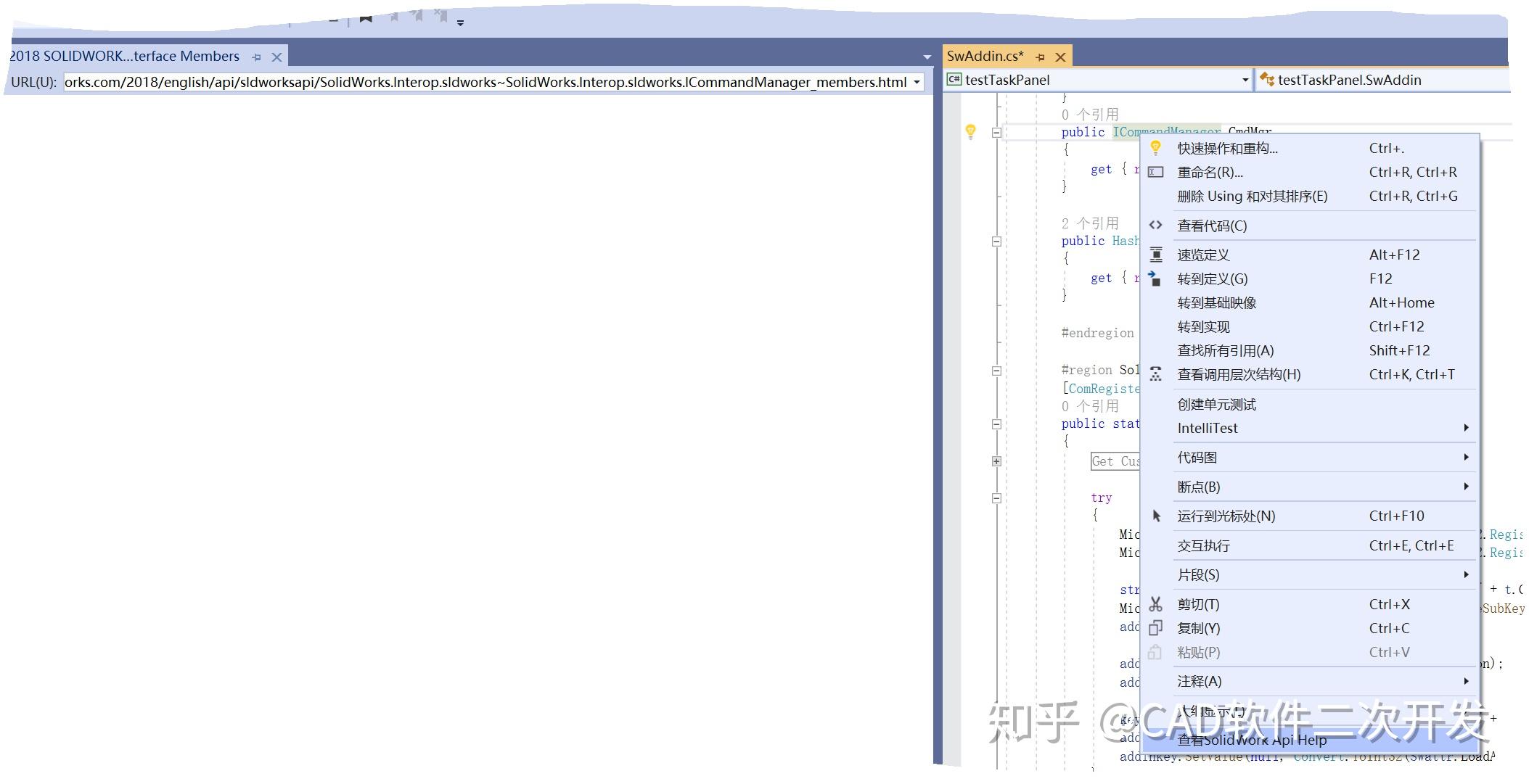
Task: Close the SwAddin.cs* tab
Action: coord(1060,57)
